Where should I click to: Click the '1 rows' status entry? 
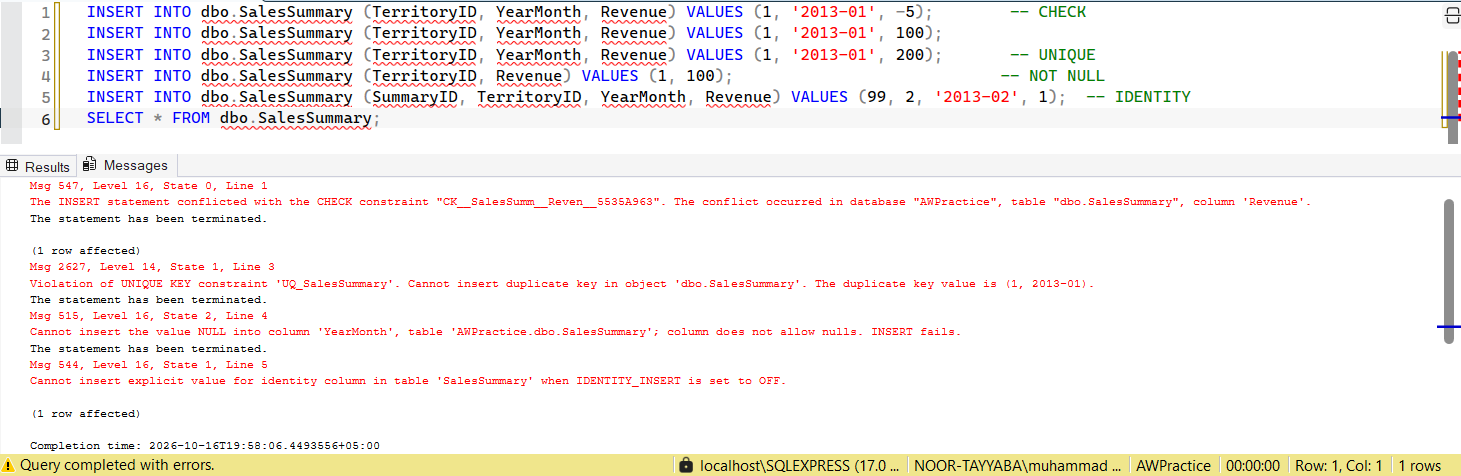click(1419, 465)
